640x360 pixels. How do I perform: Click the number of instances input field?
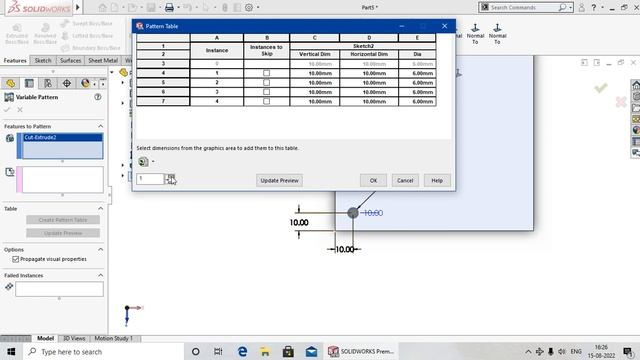(x=150, y=178)
